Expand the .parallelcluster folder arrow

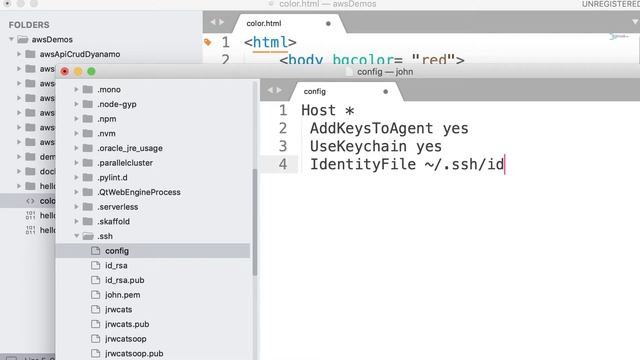(76, 163)
